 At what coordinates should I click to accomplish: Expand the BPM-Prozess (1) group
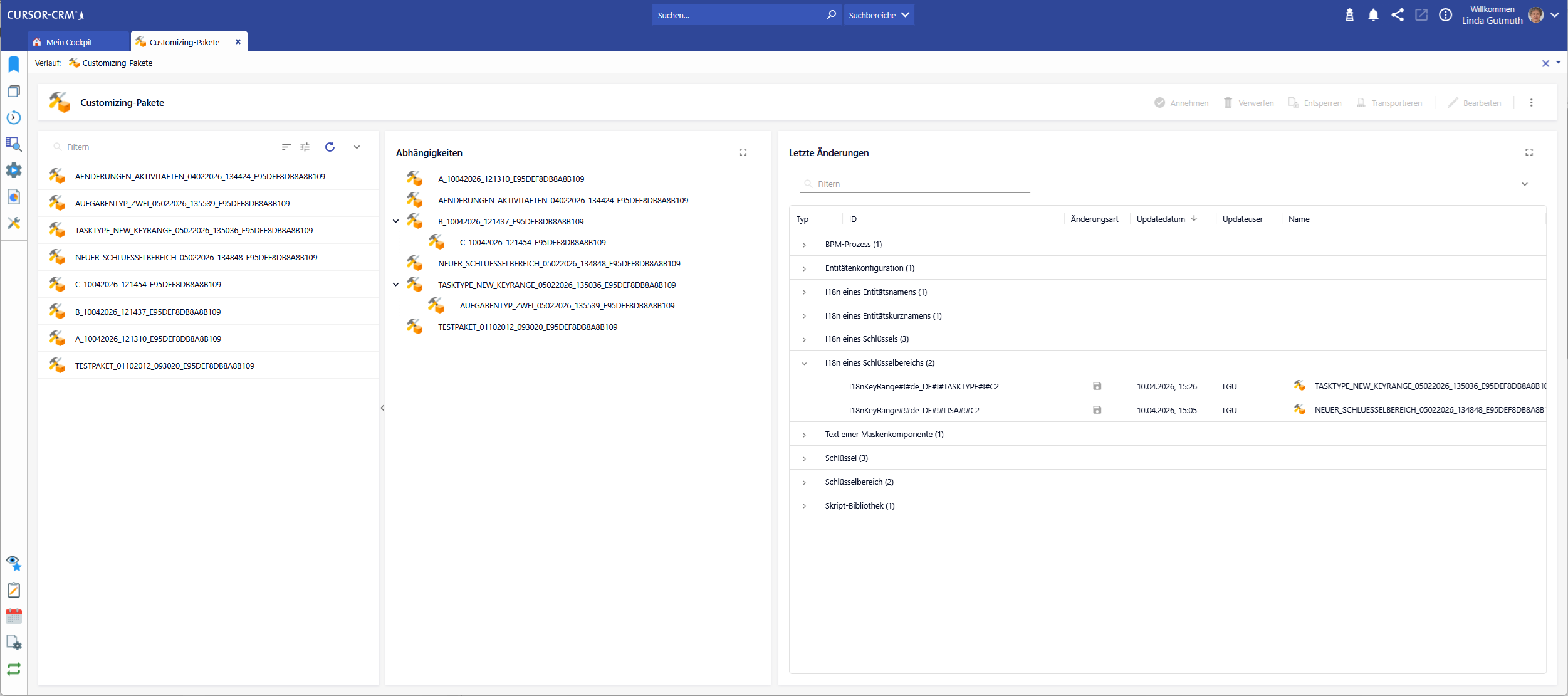(805, 245)
